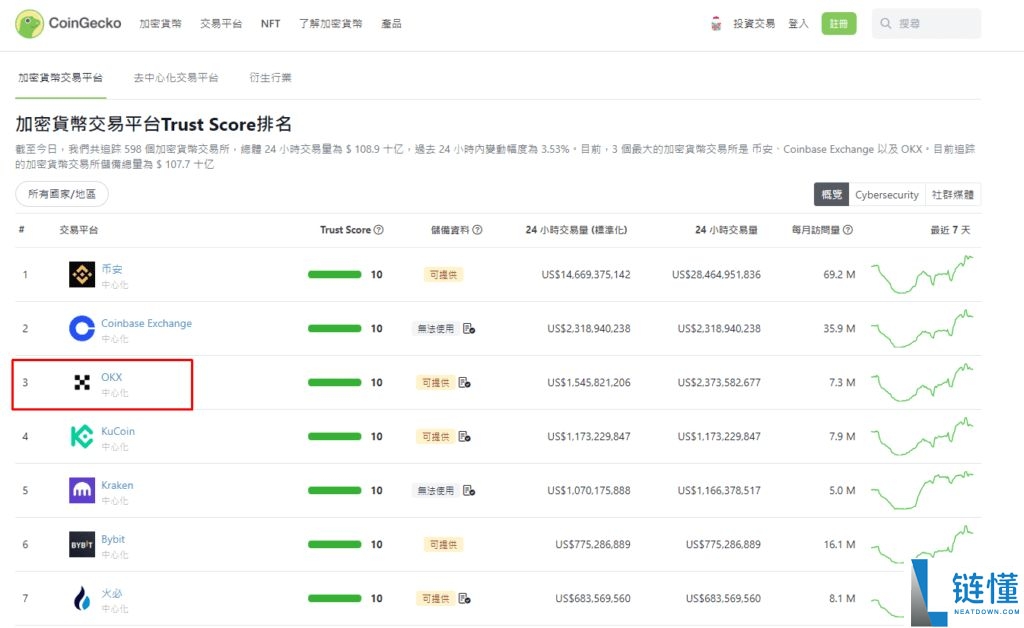Click the 可提供 badge in Bybit row
The image size is (1024, 628).
pos(443,544)
